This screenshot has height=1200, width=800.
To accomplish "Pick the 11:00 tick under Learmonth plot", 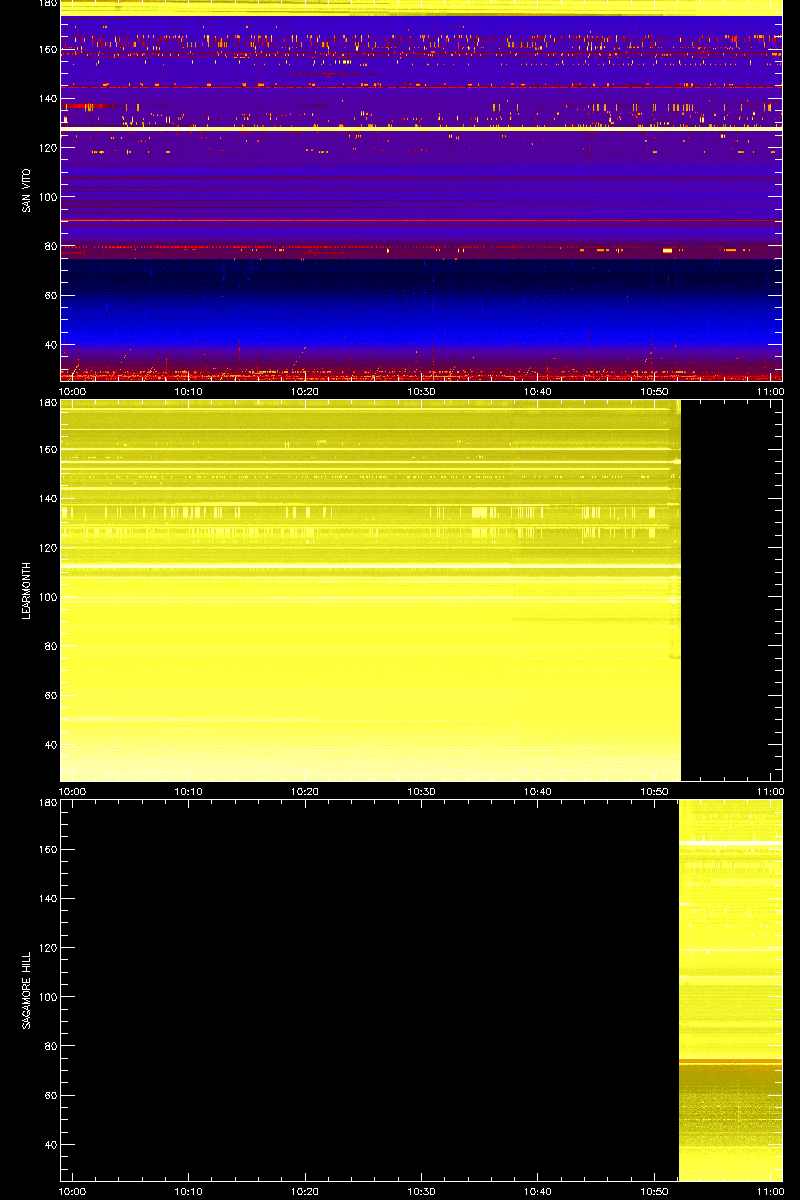I will (770, 791).
